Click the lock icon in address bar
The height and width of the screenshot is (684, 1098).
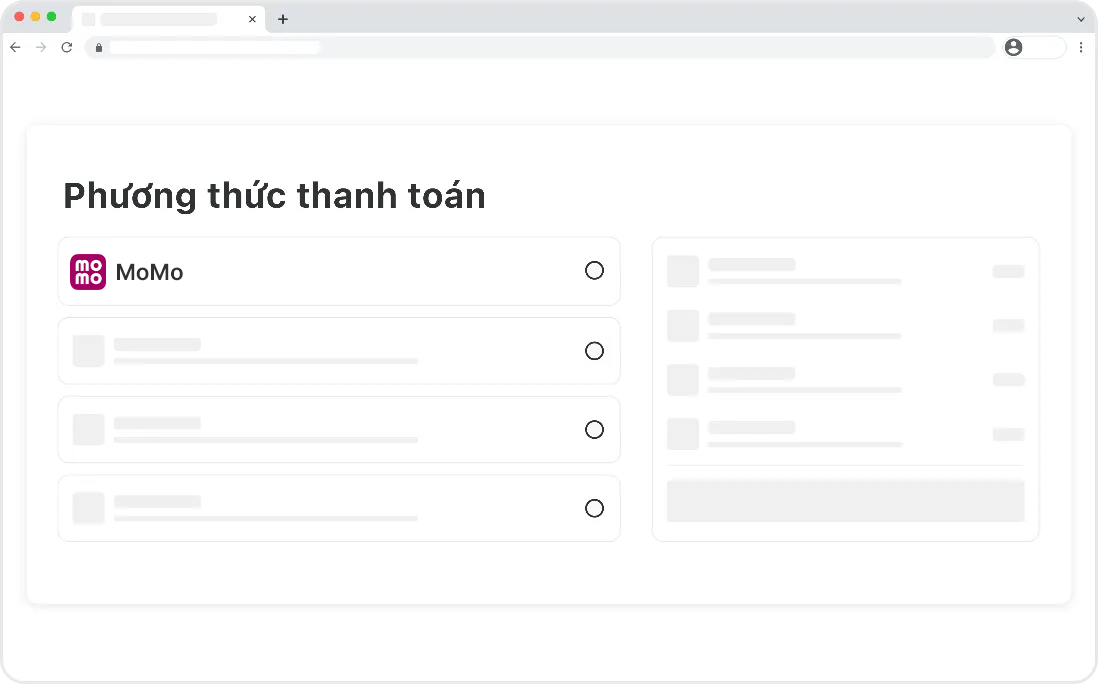point(98,47)
